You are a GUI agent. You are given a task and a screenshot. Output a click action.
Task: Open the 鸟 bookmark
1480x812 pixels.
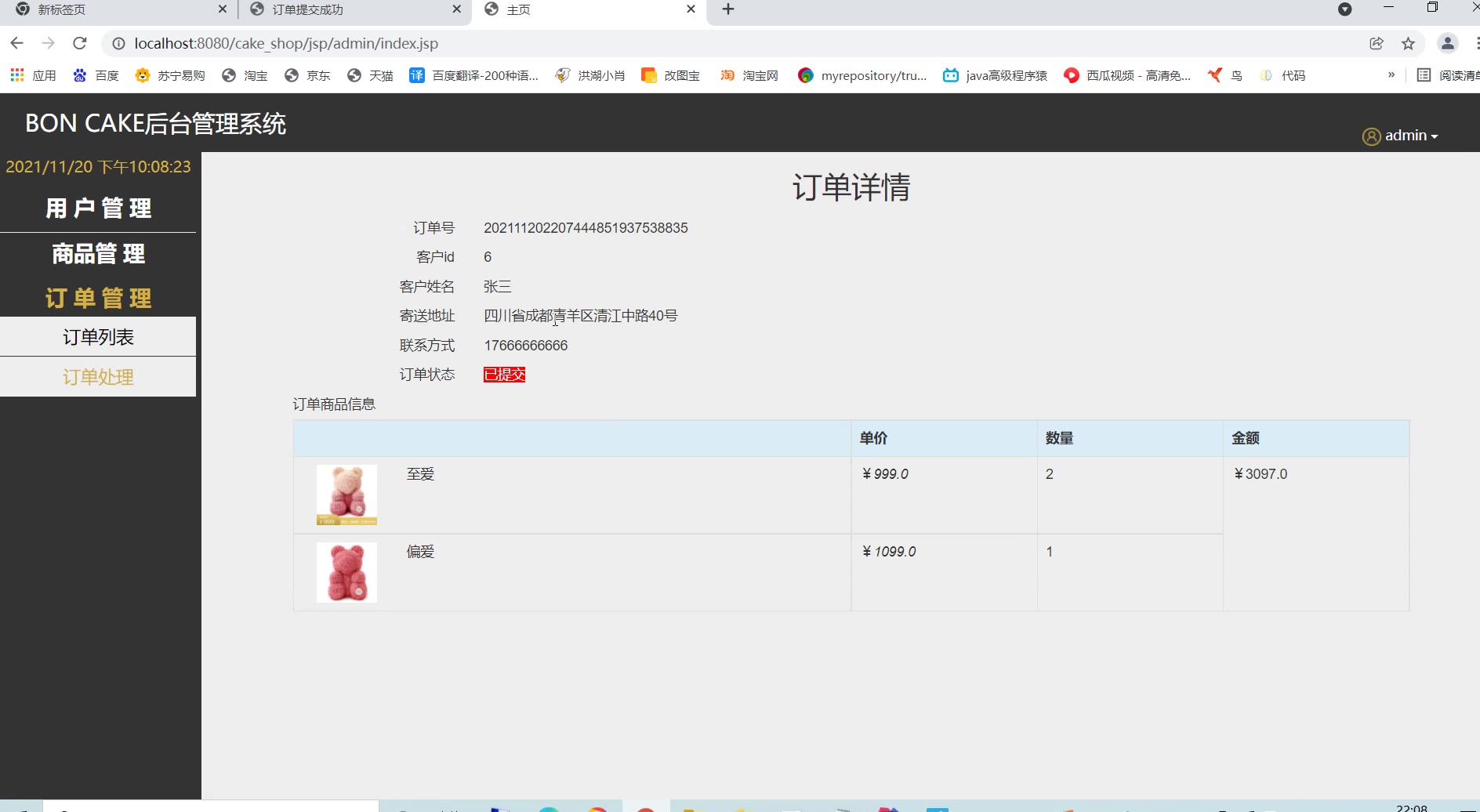(x=1225, y=75)
